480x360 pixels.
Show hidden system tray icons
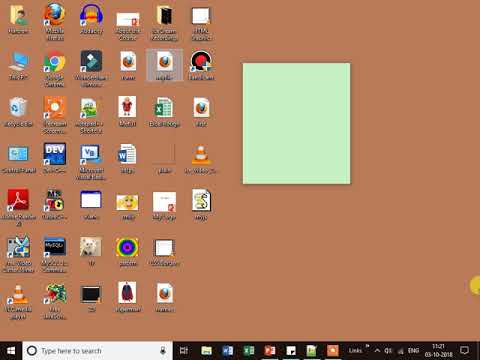(x=377, y=351)
